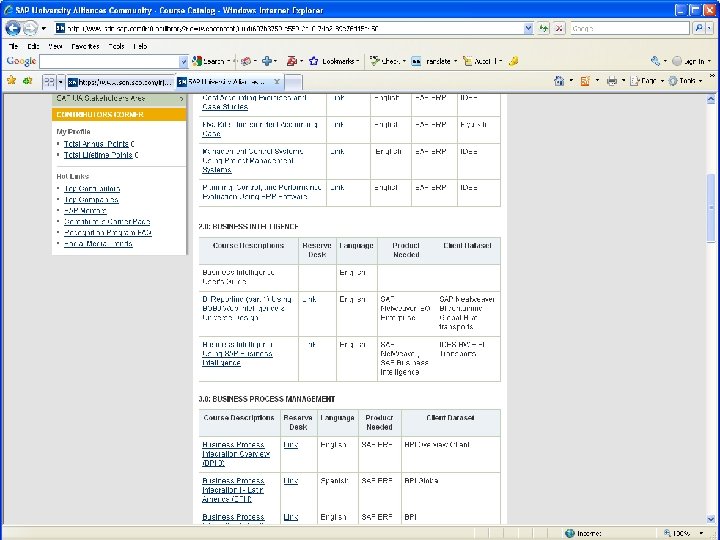
Task: Click the Google Toolbar Check spelling button
Action: (388, 61)
